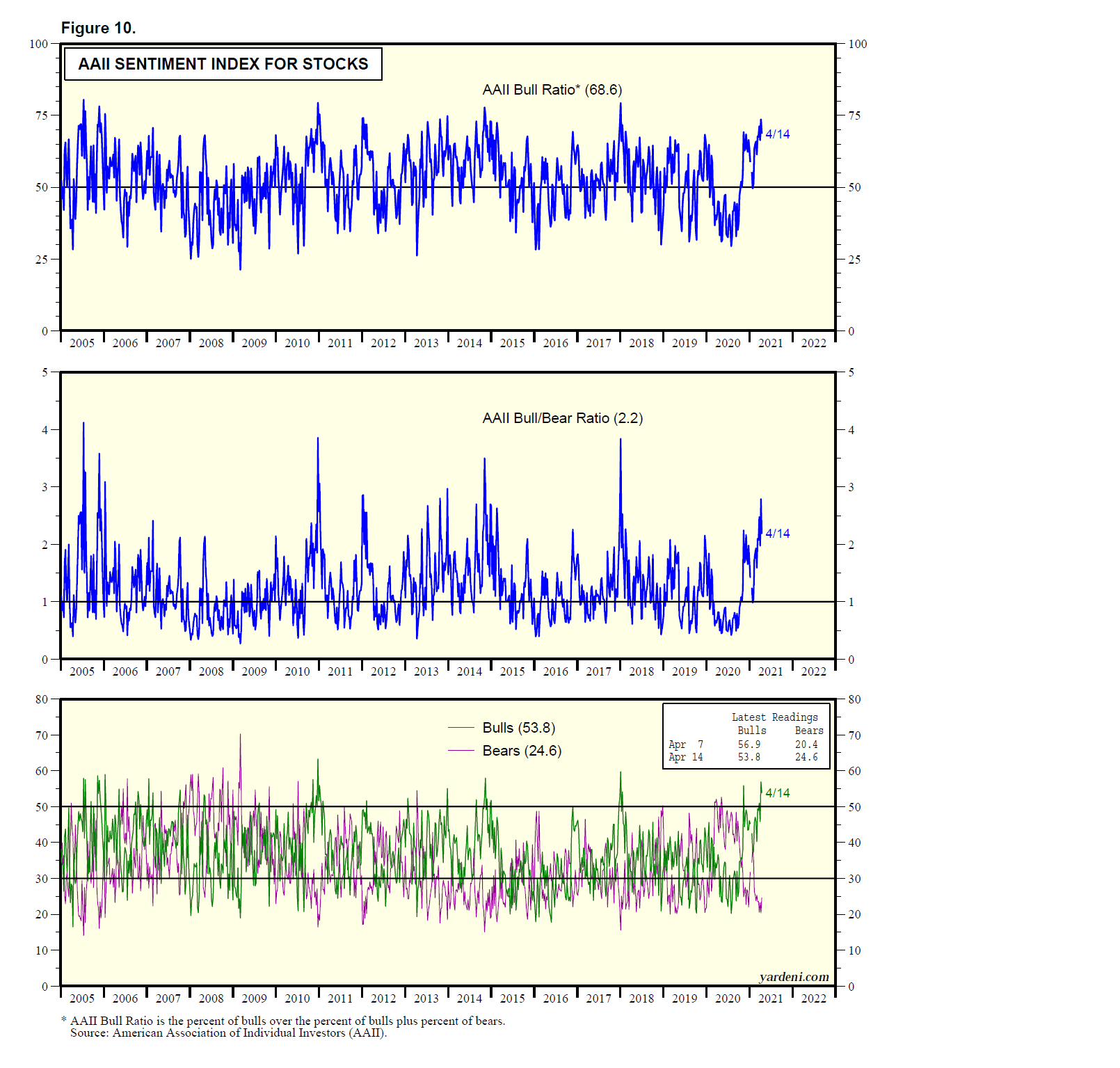Click the Source: American Association of Individual Investors line
The height and width of the screenshot is (1068, 1120).
(x=228, y=1033)
